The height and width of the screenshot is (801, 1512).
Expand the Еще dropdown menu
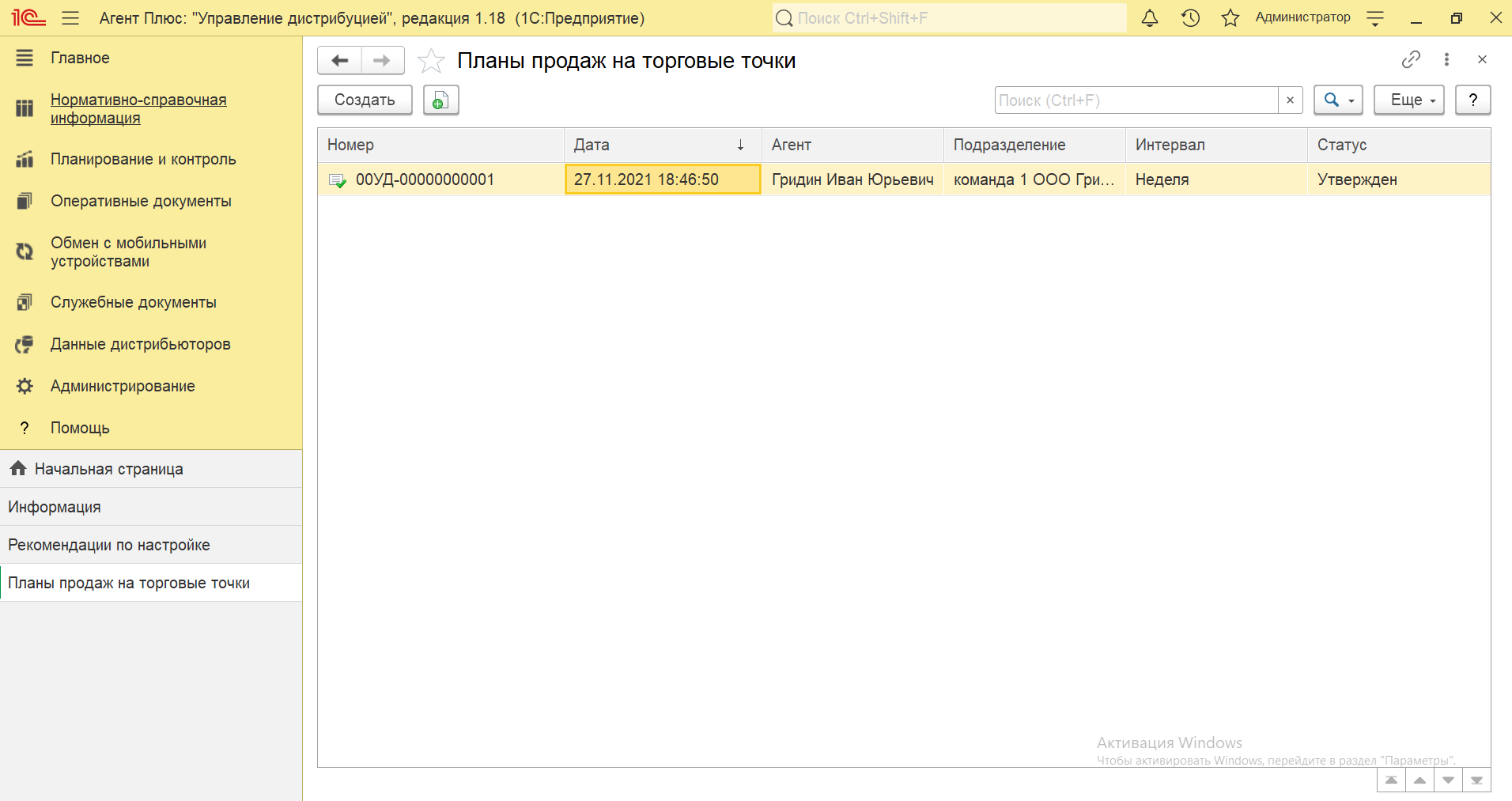coord(1408,100)
